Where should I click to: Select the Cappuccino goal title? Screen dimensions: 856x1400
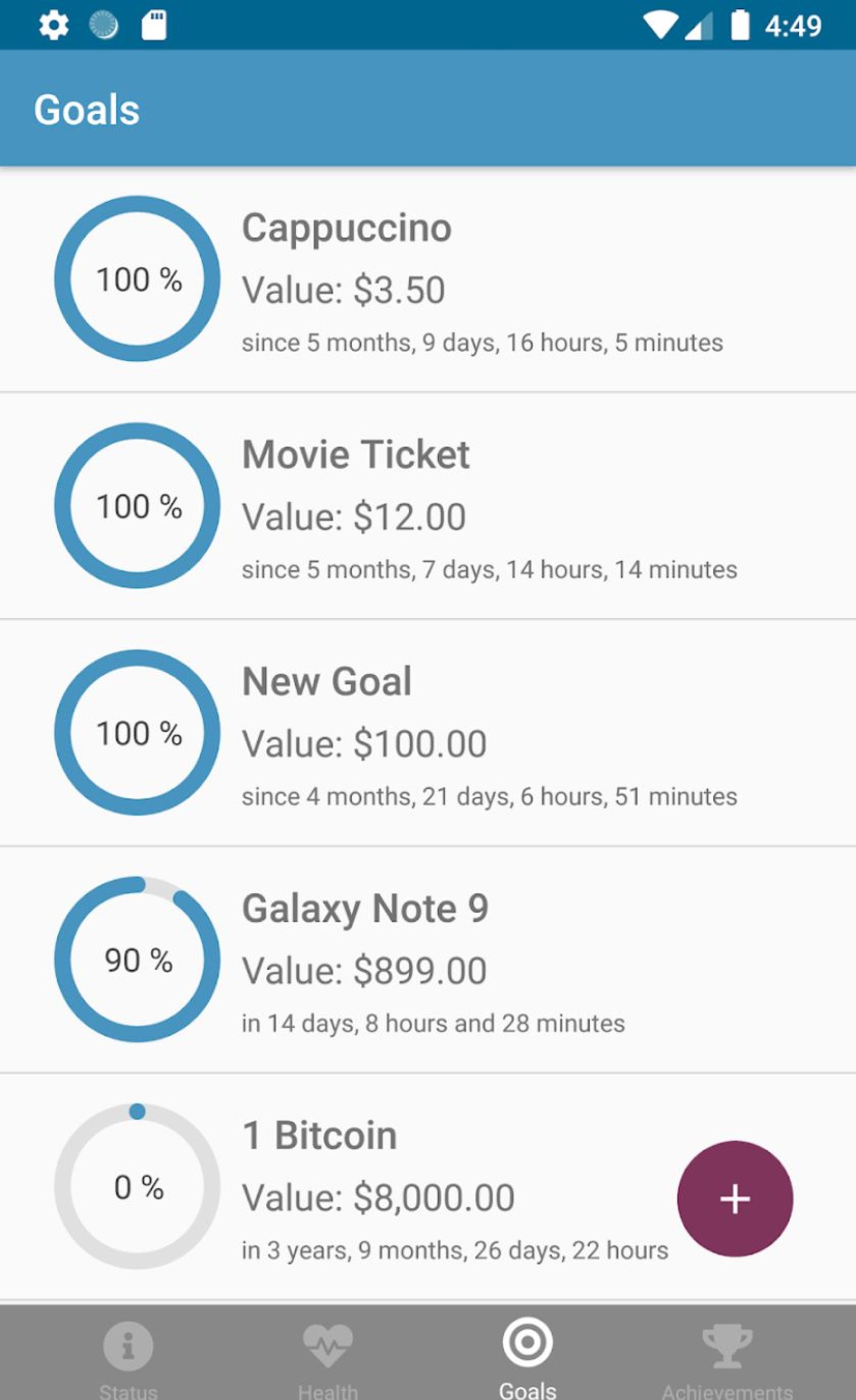point(347,229)
